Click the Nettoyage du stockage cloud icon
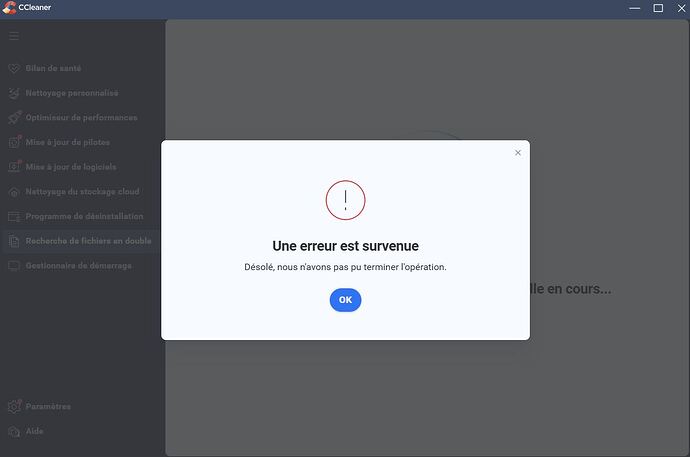Screen dimensions: 690x457 (x=14, y=192)
